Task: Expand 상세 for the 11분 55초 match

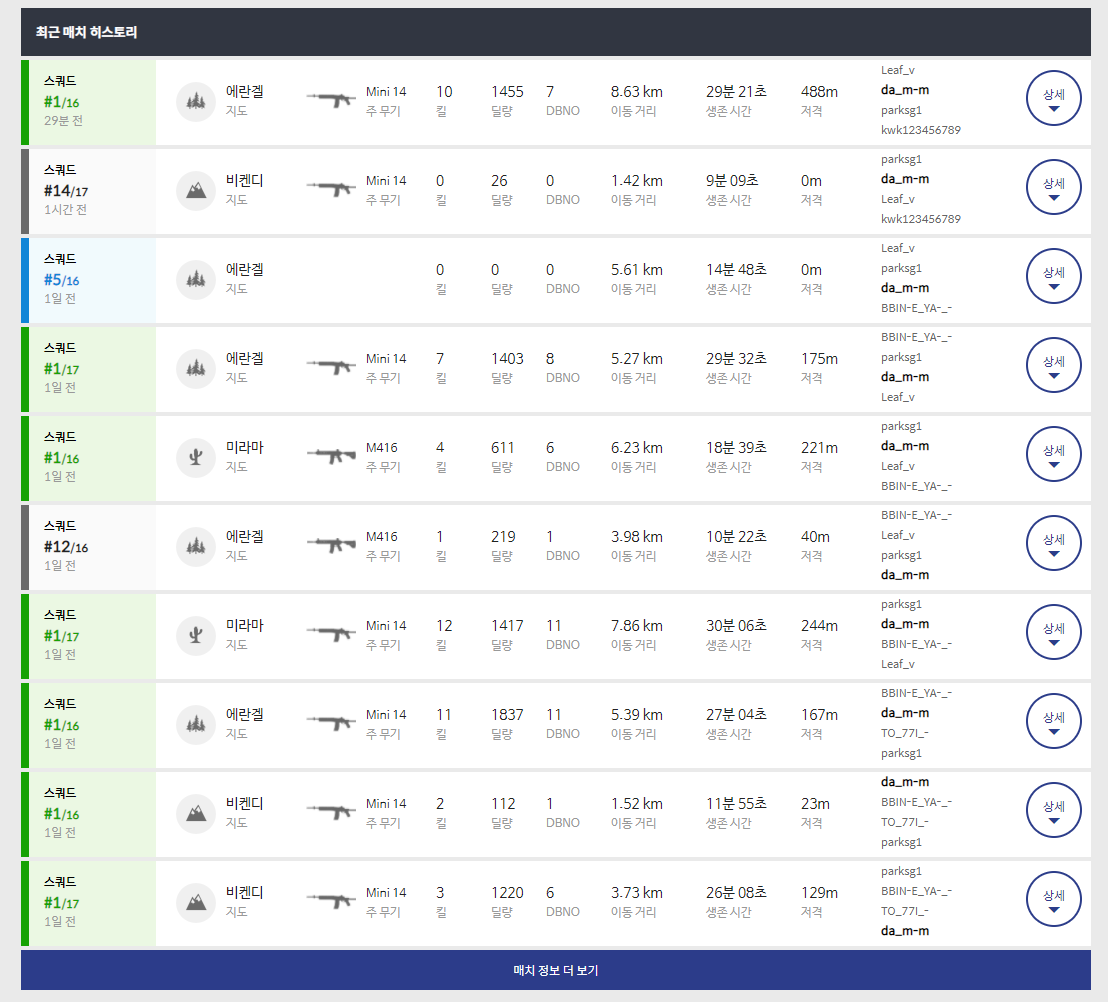Action: click(1054, 813)
